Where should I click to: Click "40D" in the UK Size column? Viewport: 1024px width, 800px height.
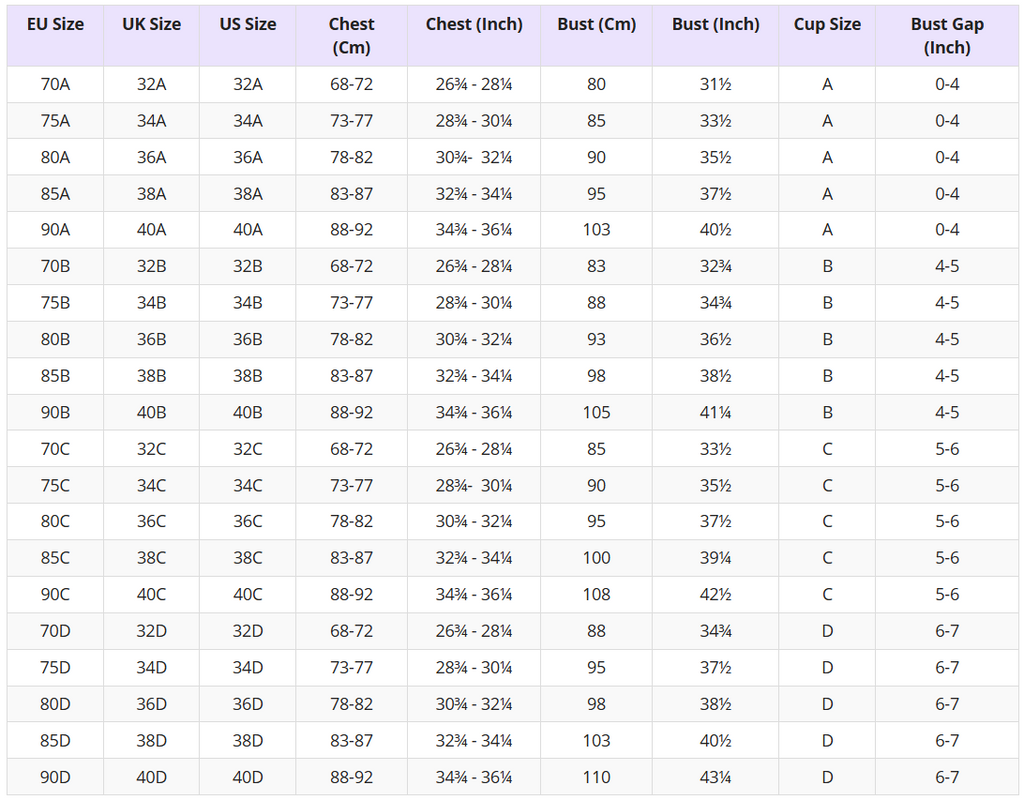click(152, 778)
